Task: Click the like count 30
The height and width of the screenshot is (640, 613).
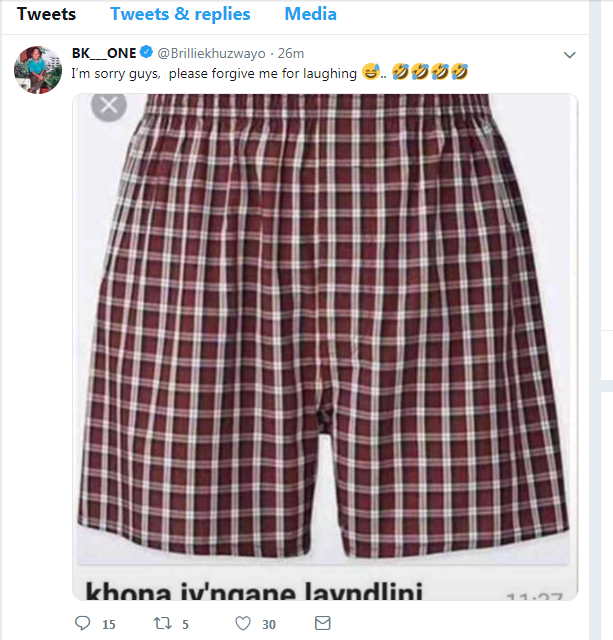Action: tap(269, 624)
